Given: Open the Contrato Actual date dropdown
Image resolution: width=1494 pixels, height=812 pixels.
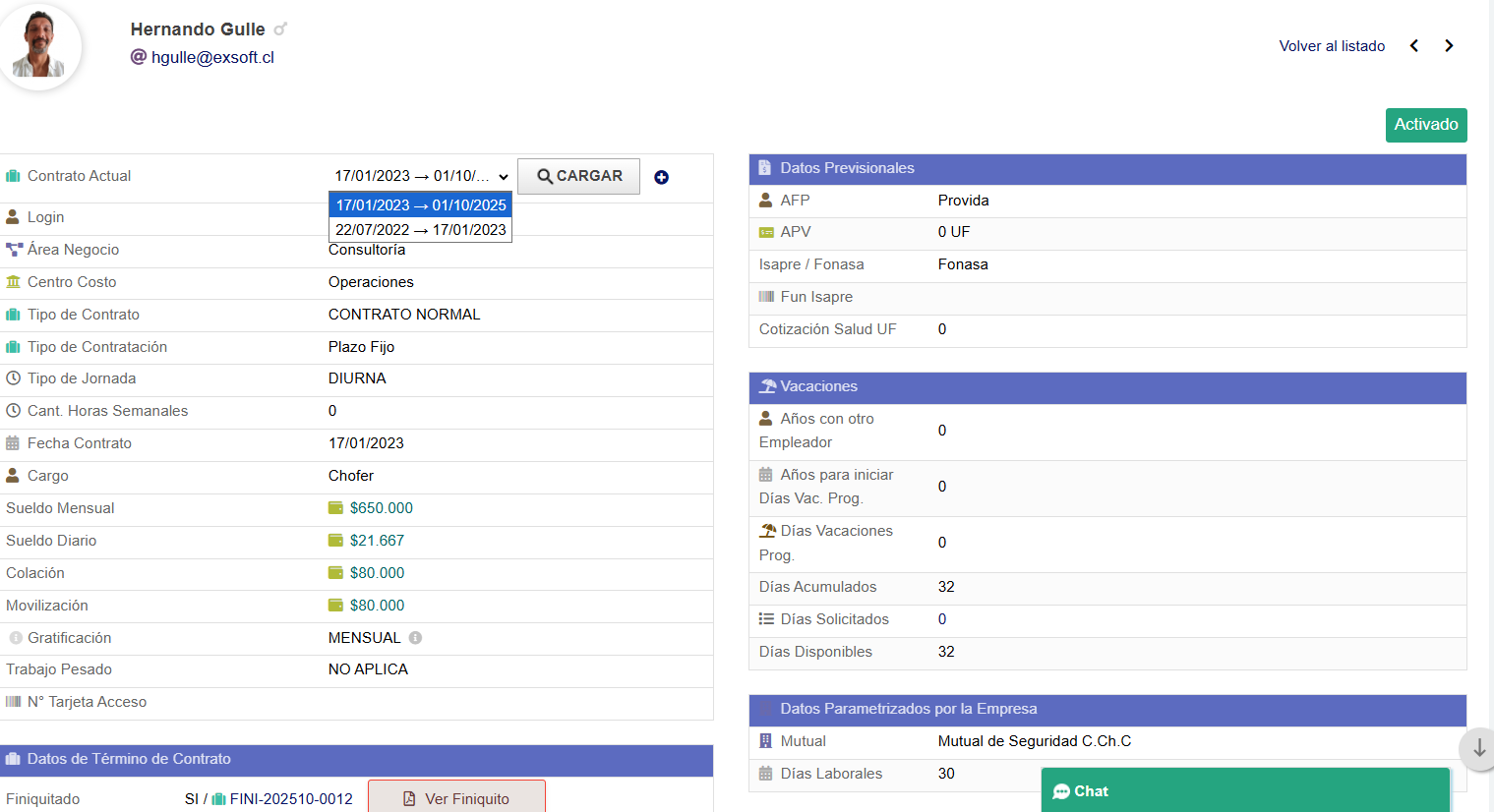Looking at the screenshot, I should [421, 176].
